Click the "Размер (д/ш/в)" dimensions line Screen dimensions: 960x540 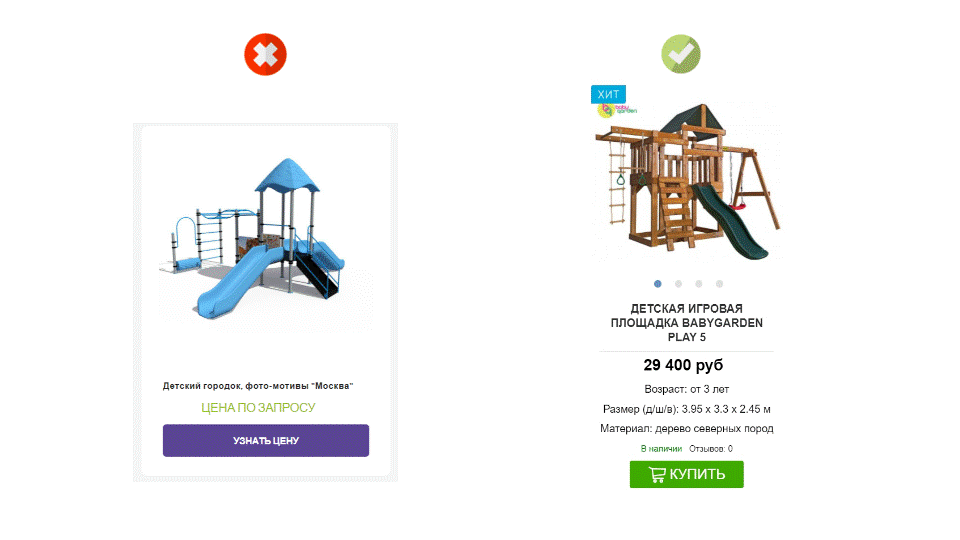pyautogui.click(x=686, y=409)
